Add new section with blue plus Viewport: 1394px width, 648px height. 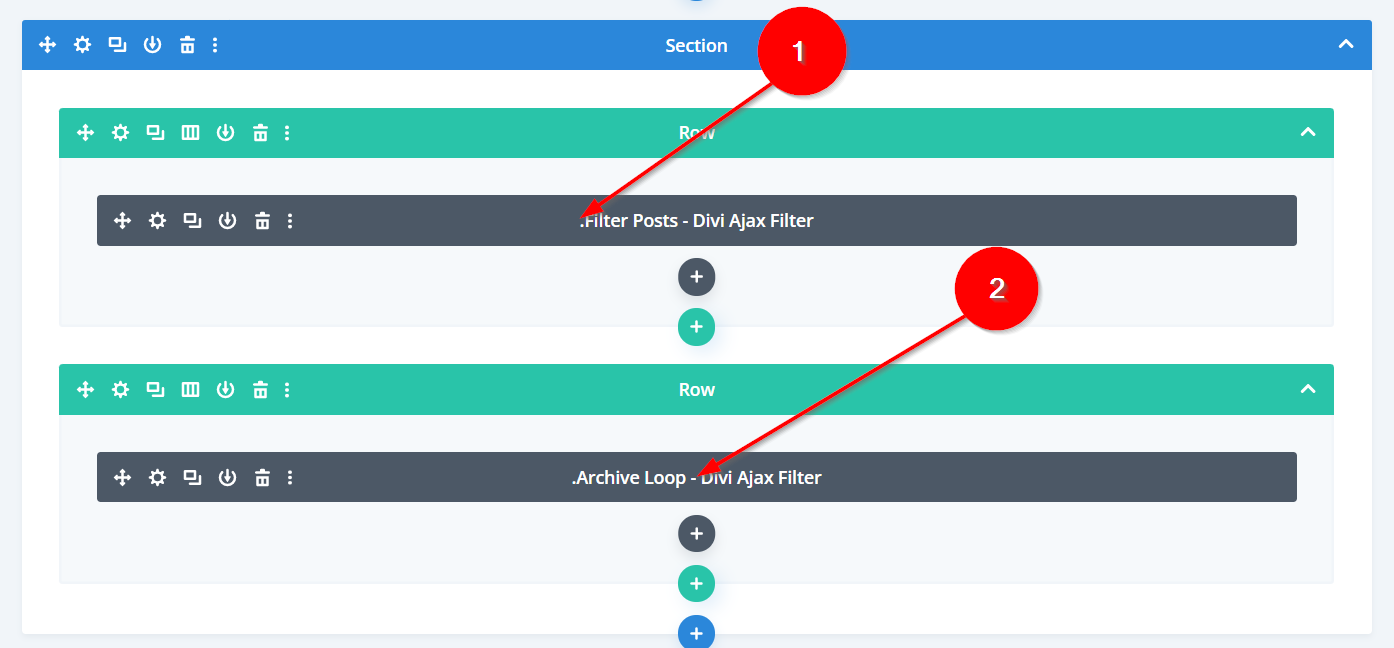point(697,633)
